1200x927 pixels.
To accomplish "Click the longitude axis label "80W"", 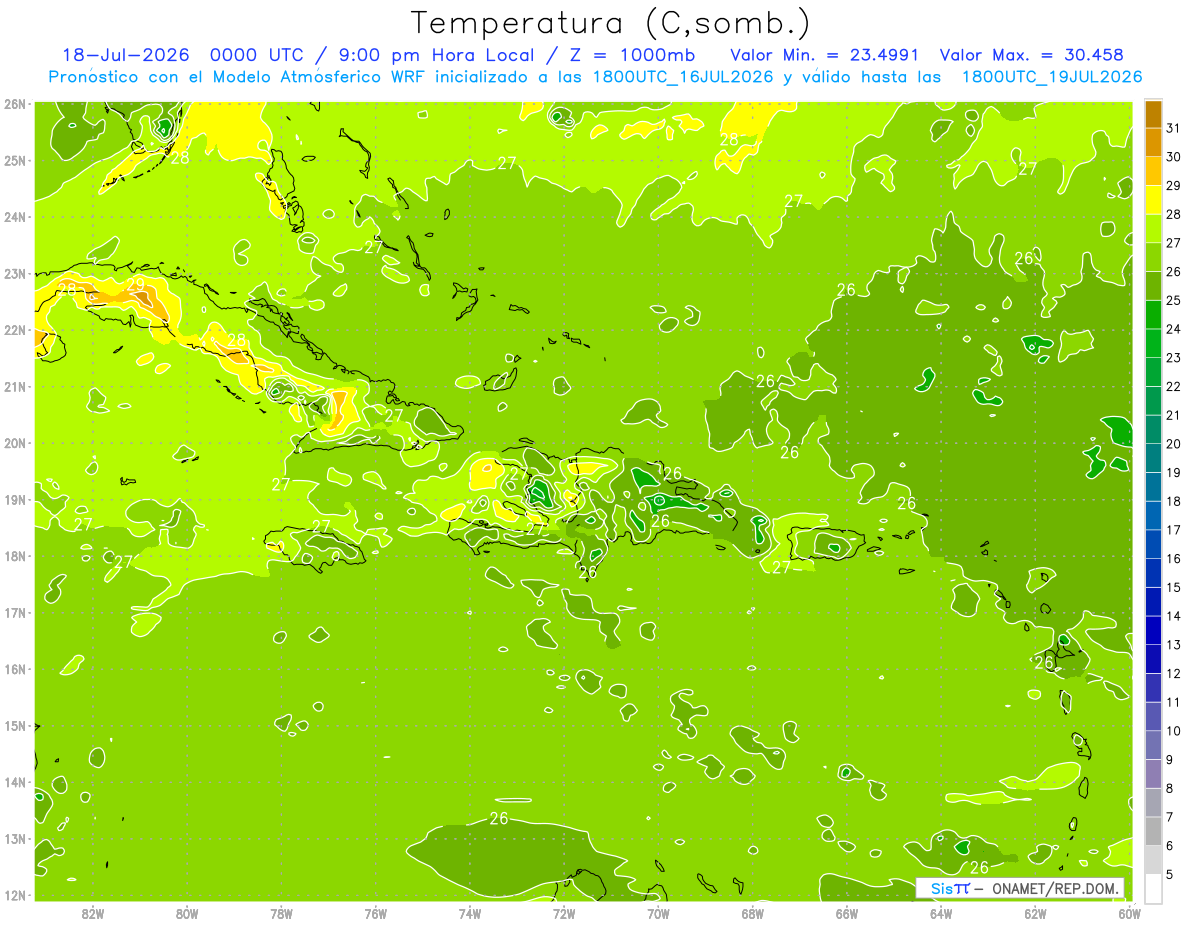I will pos(186,913).
